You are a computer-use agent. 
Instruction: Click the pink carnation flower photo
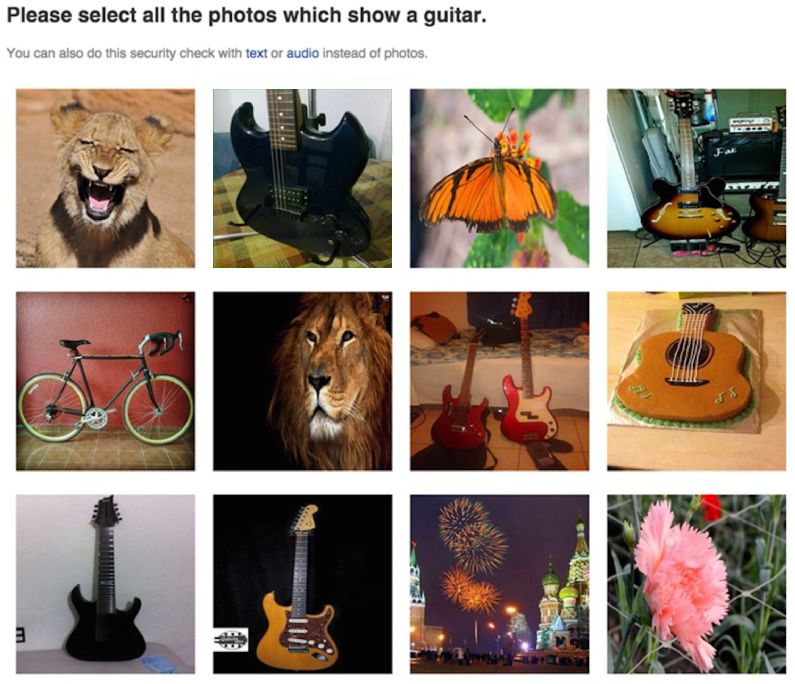[696, 584]
